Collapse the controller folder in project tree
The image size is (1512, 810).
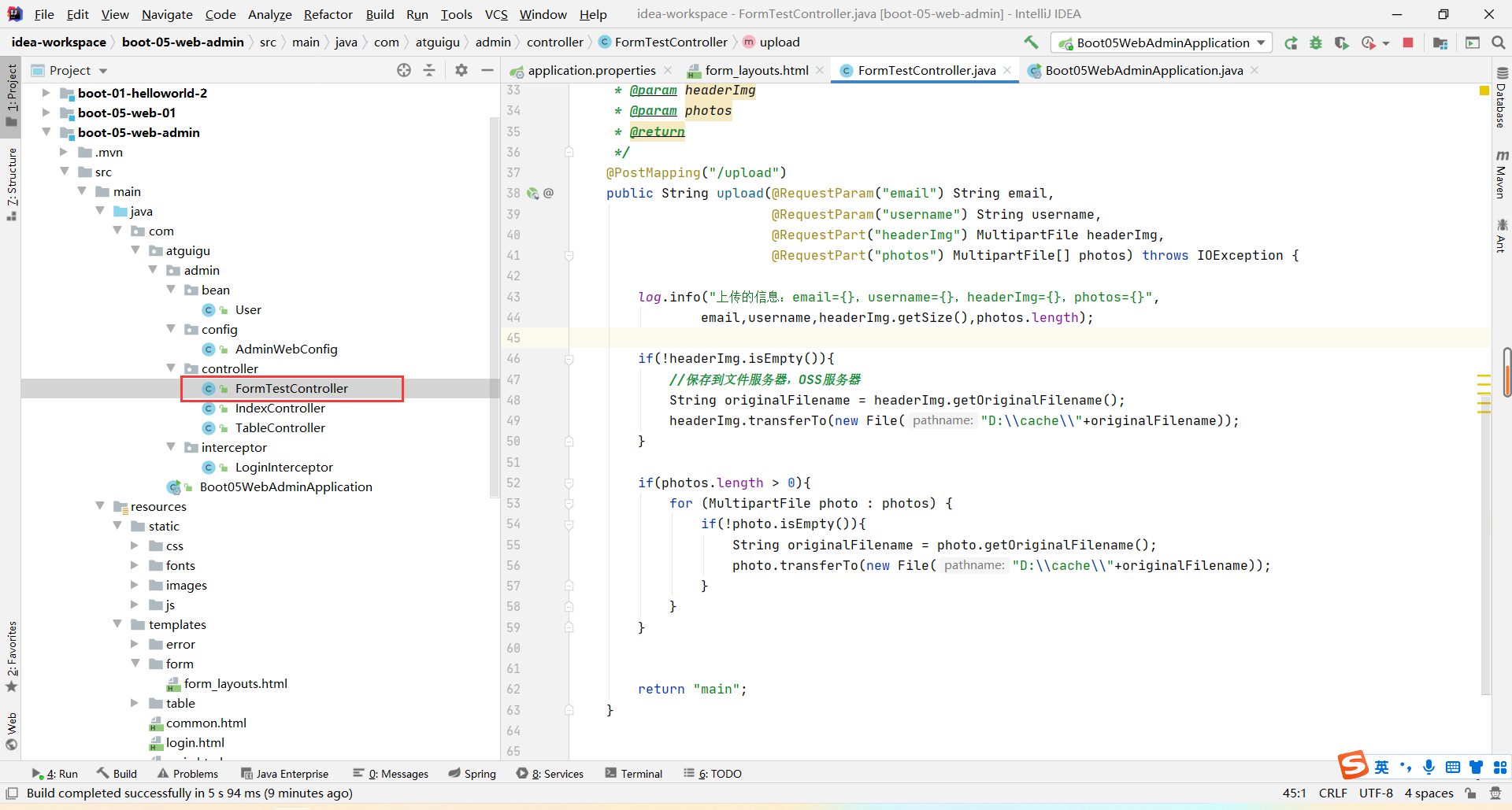coord(171,368)
